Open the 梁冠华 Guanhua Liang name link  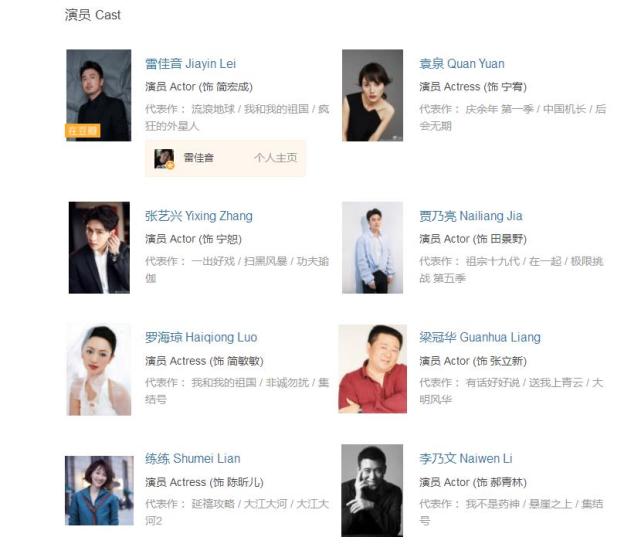click(480, 337)
